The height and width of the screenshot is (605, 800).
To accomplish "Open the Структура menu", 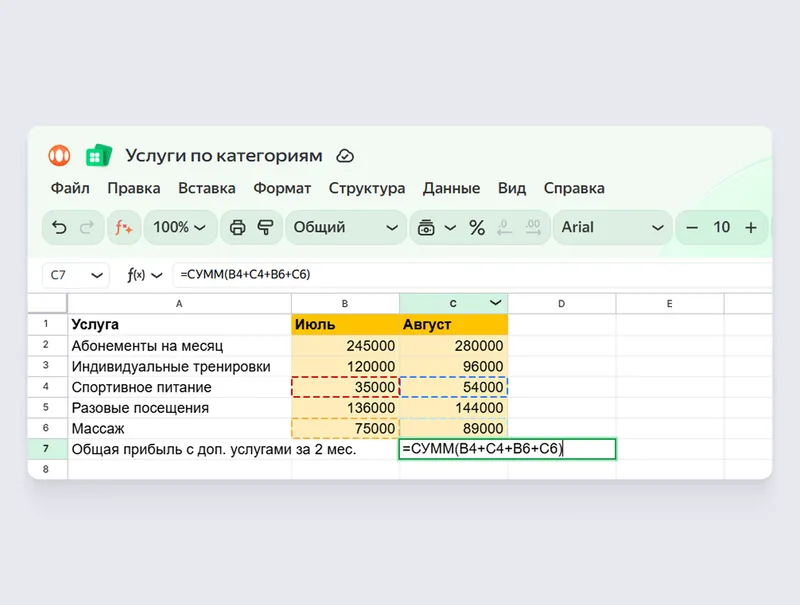I will pos(367,188).
